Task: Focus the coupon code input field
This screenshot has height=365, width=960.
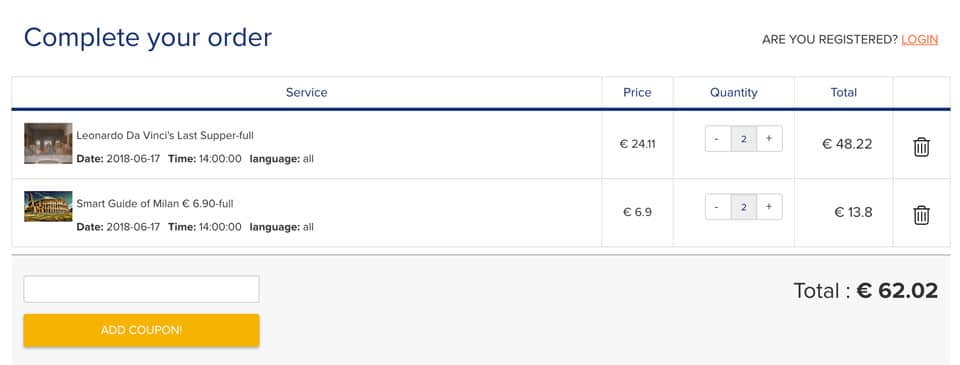Action: [141, 289]
